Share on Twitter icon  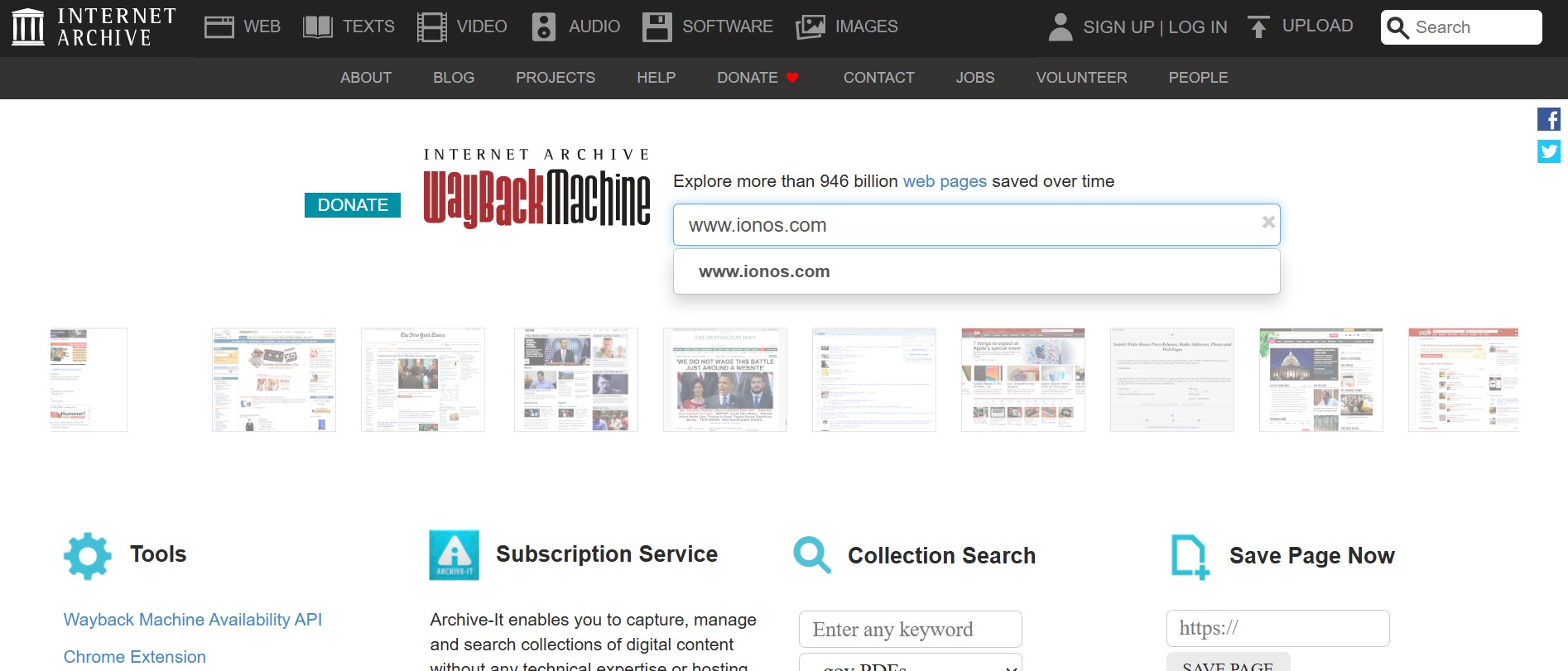[1548, 151]
